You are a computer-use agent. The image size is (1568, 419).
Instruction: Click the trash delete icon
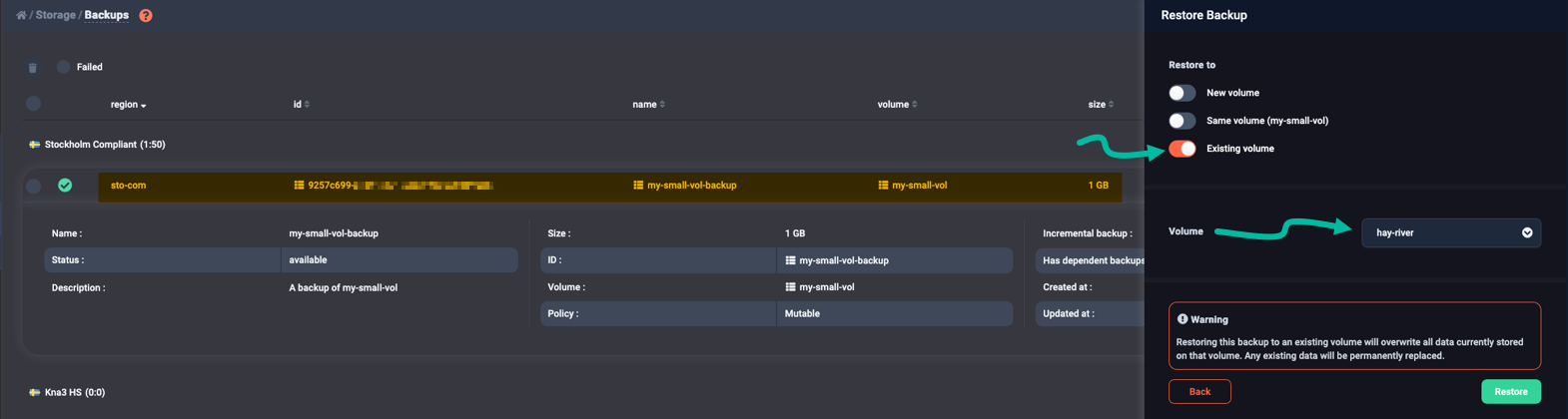[x=33, y=68]
